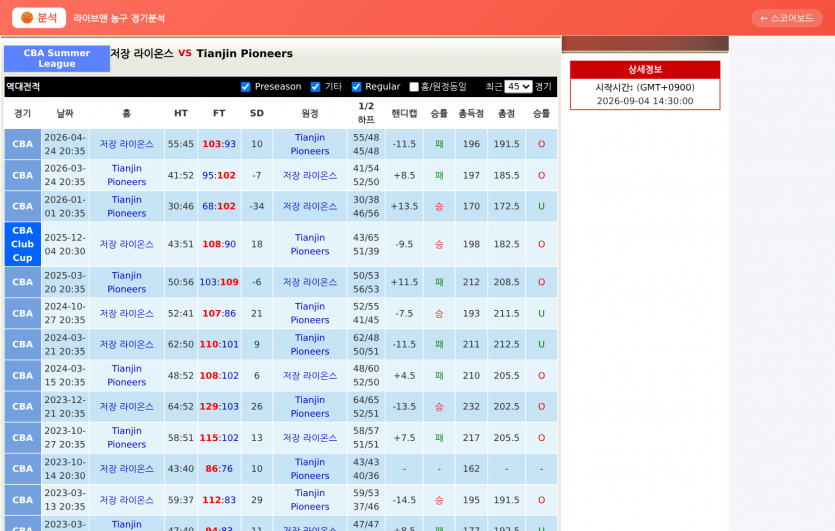Click the 역대전적 section title
835x531 pixels.
click(x=23, y=87)
